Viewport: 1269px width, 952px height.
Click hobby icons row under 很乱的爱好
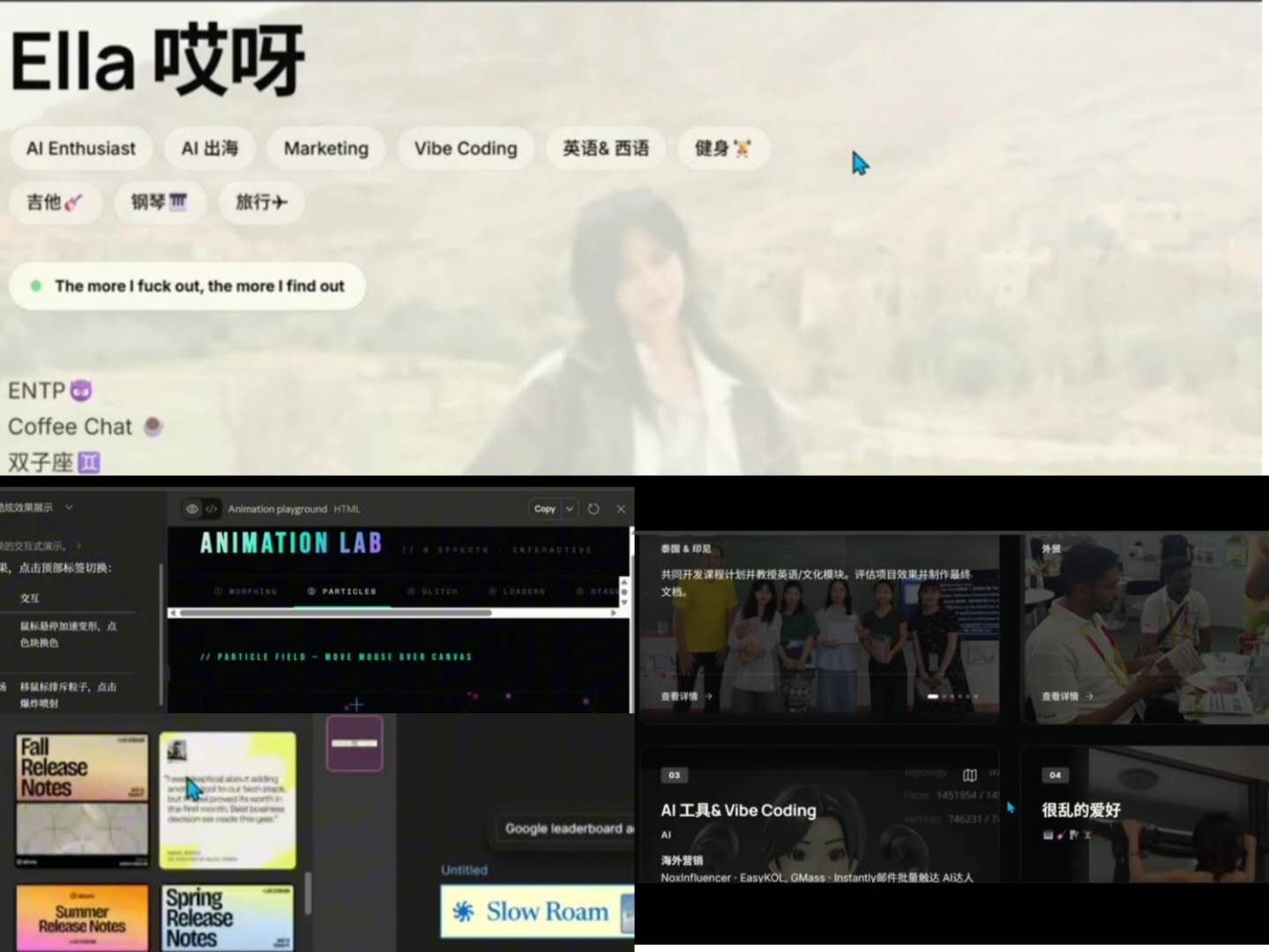coord(1067,835)
